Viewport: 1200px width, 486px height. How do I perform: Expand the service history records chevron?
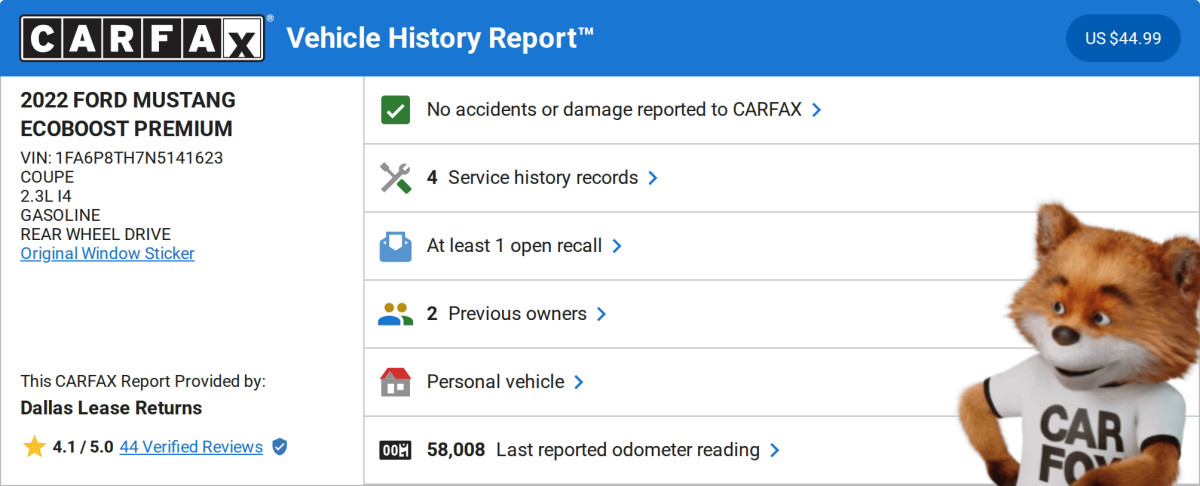point(653,178)
